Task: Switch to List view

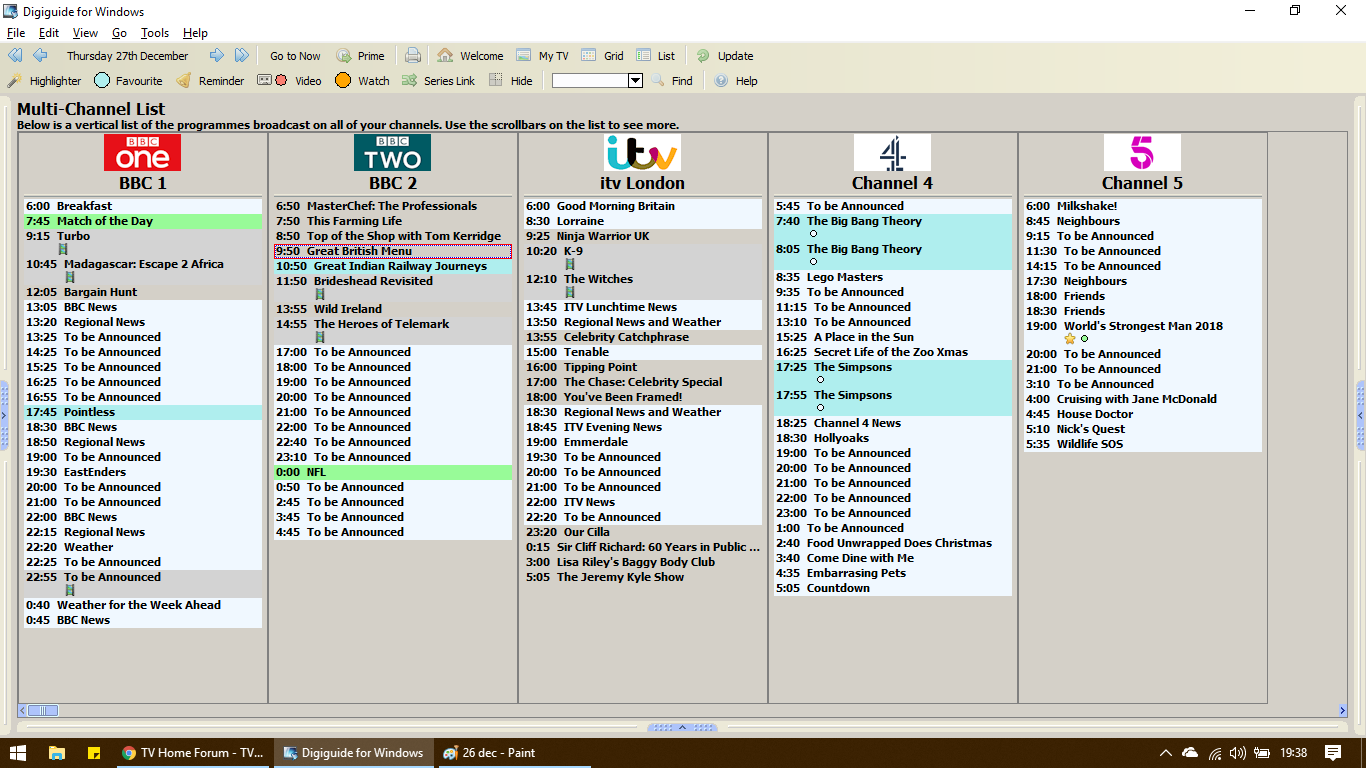Action: pyautogui.click(x=656, y=56)
